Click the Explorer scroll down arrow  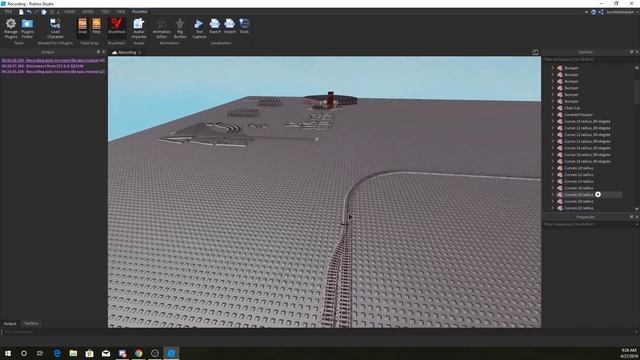pos(637,209)
